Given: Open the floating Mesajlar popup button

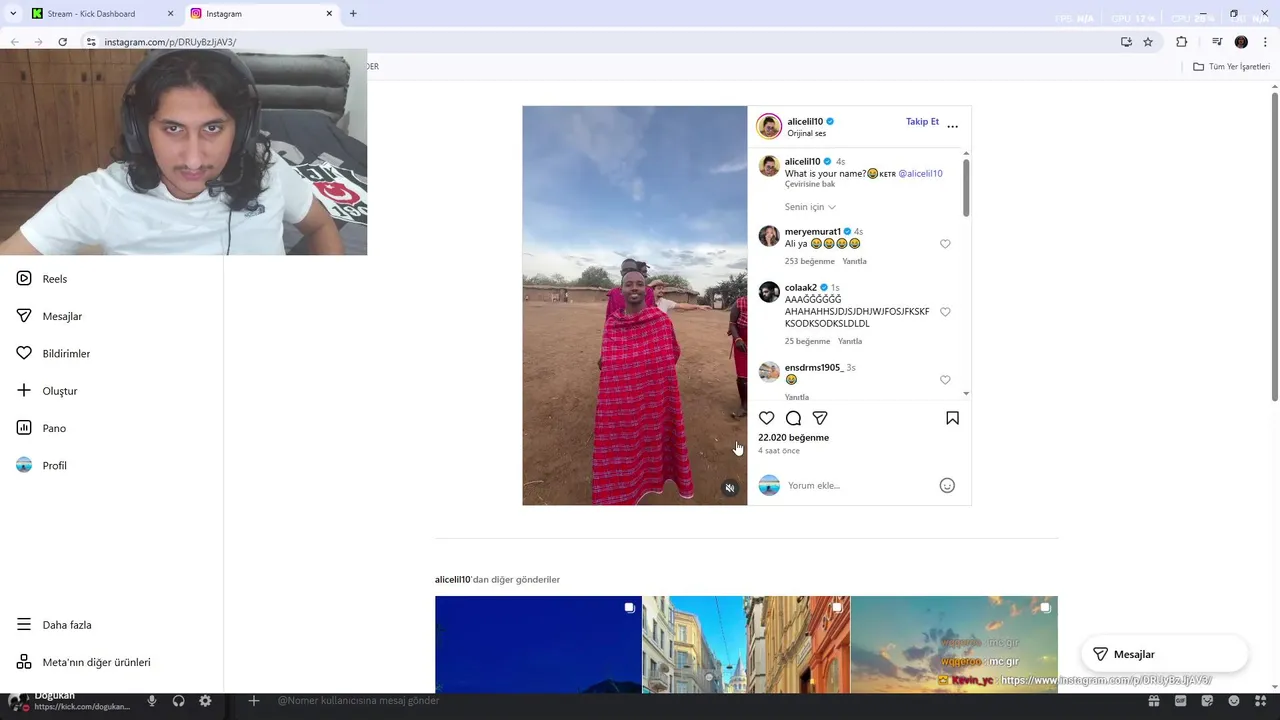Looking at the screenshot, I should (1164, 654).
